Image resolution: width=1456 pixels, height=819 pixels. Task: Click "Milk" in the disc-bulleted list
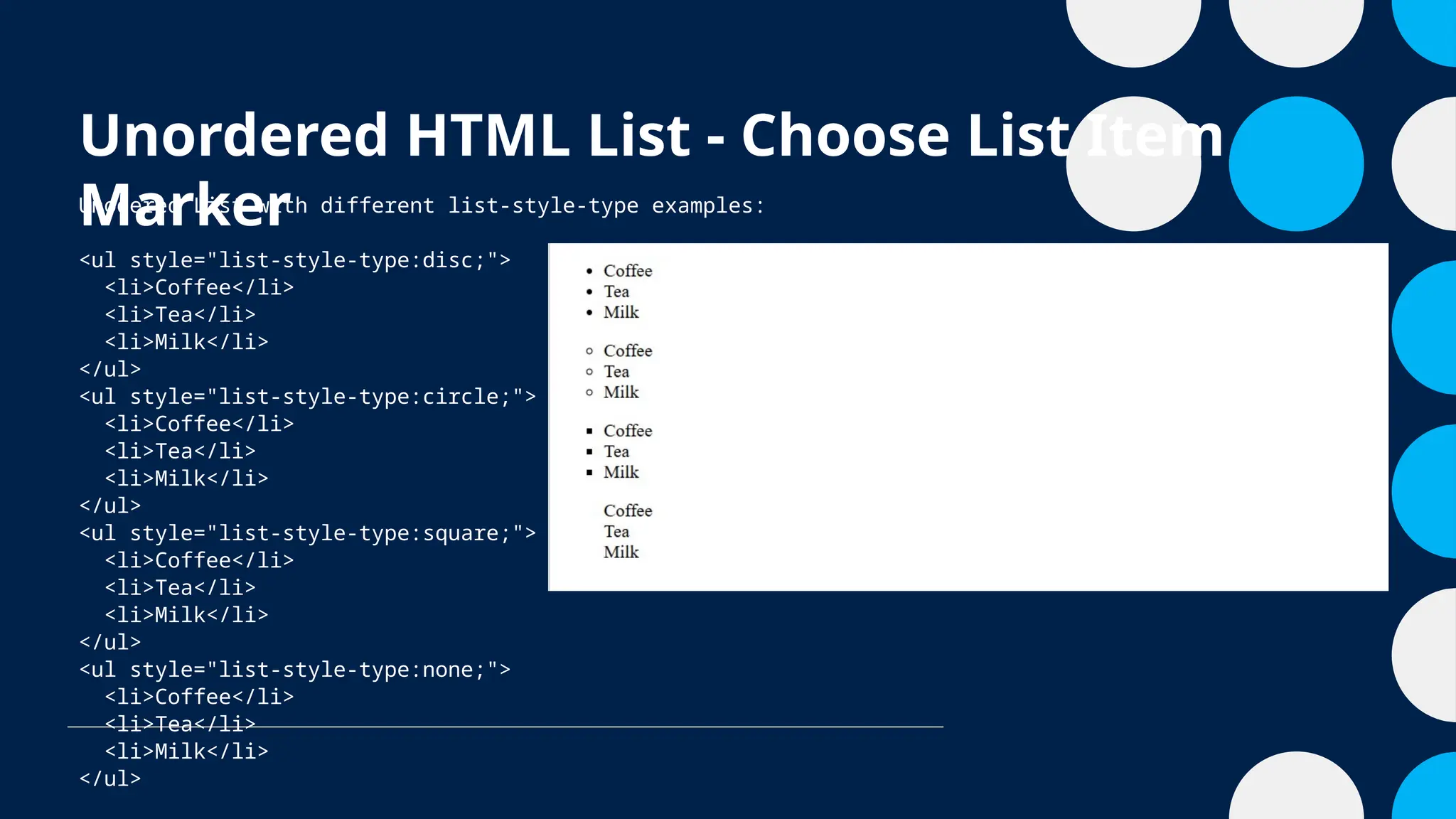click(x=621, y=312)
